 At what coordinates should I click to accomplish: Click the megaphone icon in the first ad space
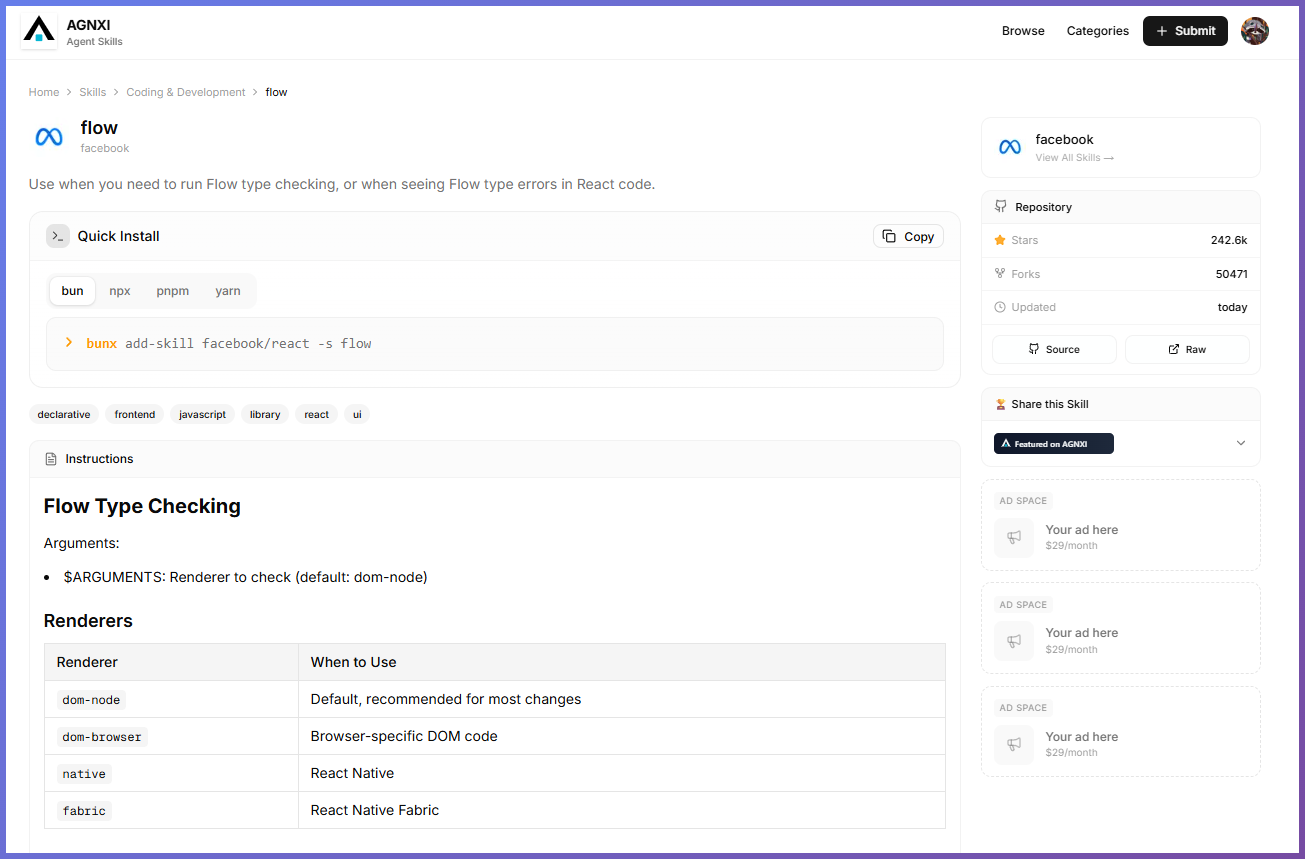tap(1013, 538)
